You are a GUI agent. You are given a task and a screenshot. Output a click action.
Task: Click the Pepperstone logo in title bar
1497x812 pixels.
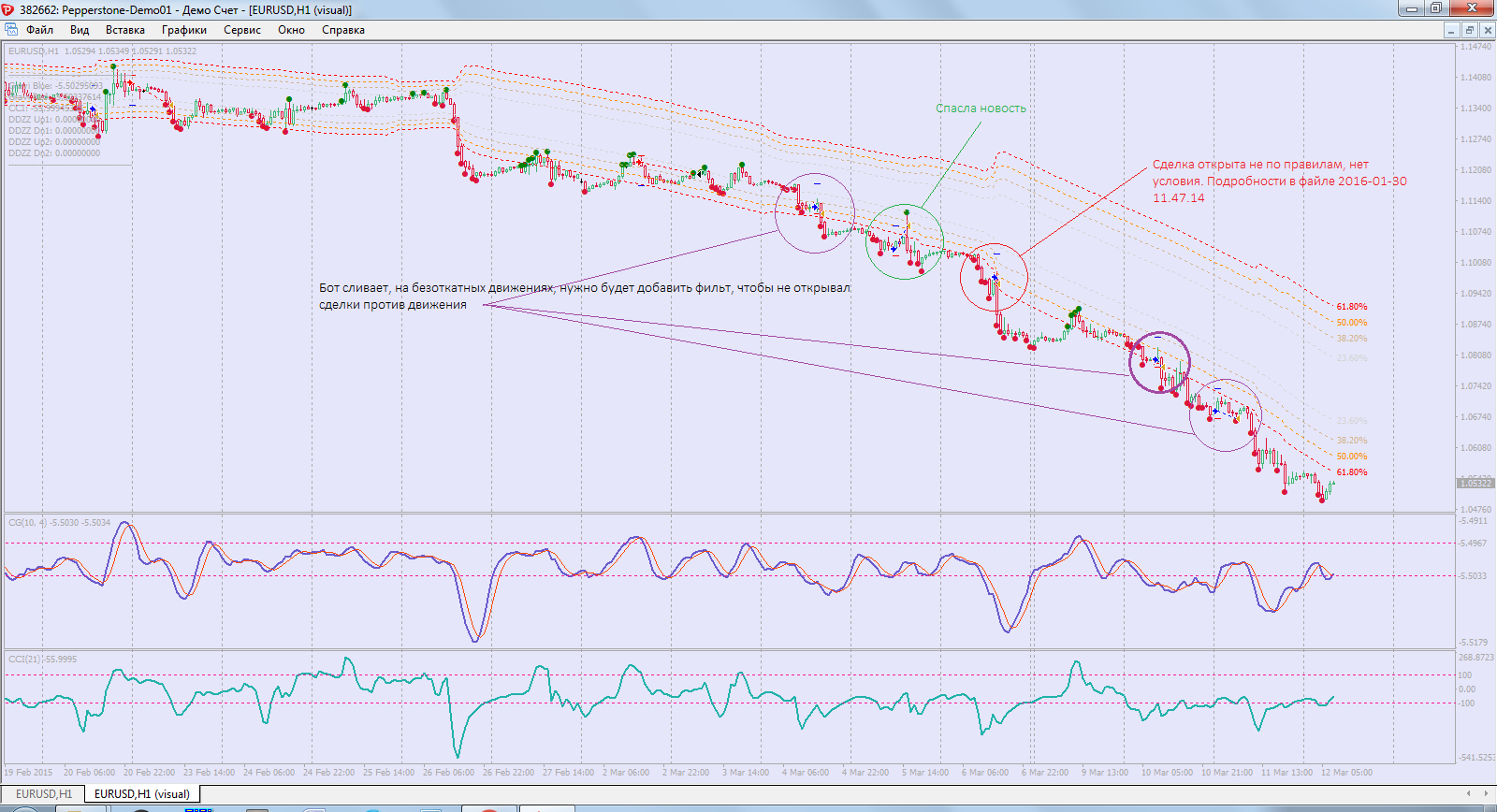pyautogui.click(x=8, y=9)
